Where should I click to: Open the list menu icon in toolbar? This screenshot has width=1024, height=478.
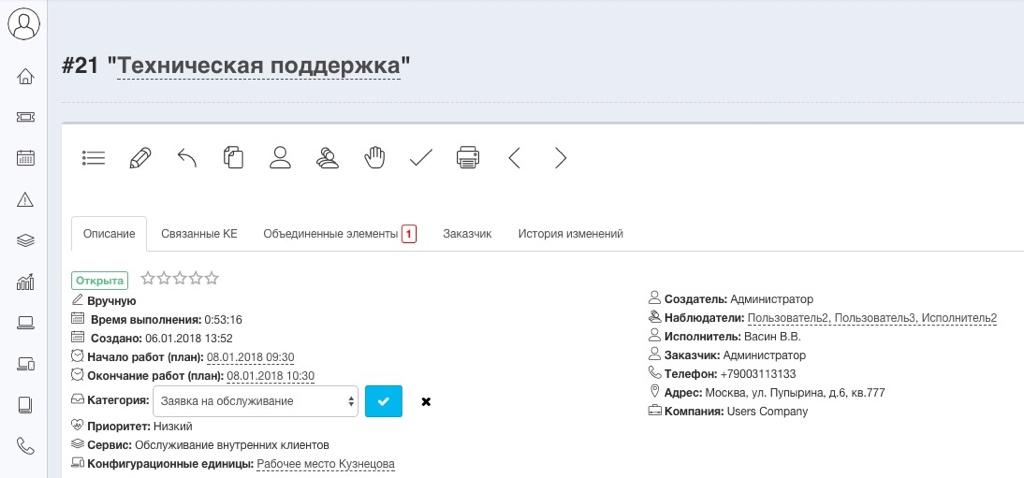click(x=94, y=158)
